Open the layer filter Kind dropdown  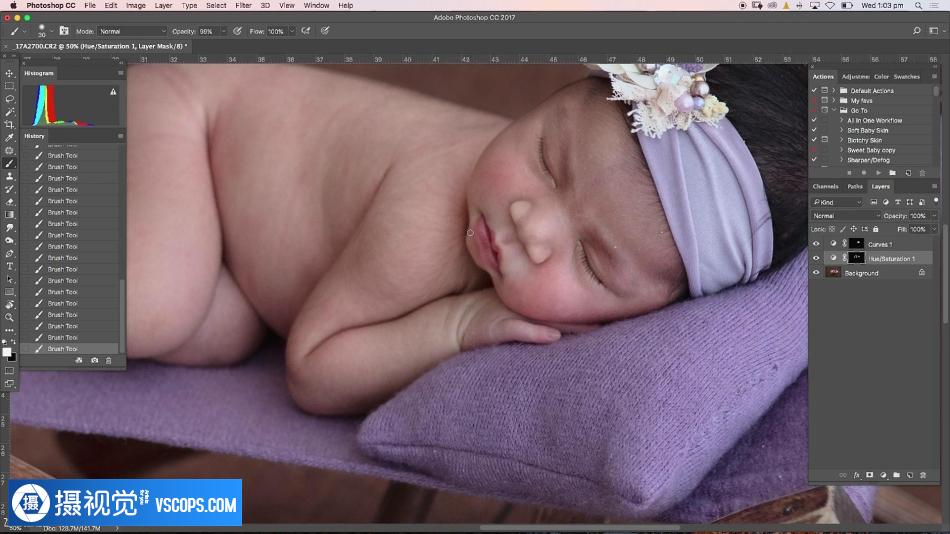837,202
